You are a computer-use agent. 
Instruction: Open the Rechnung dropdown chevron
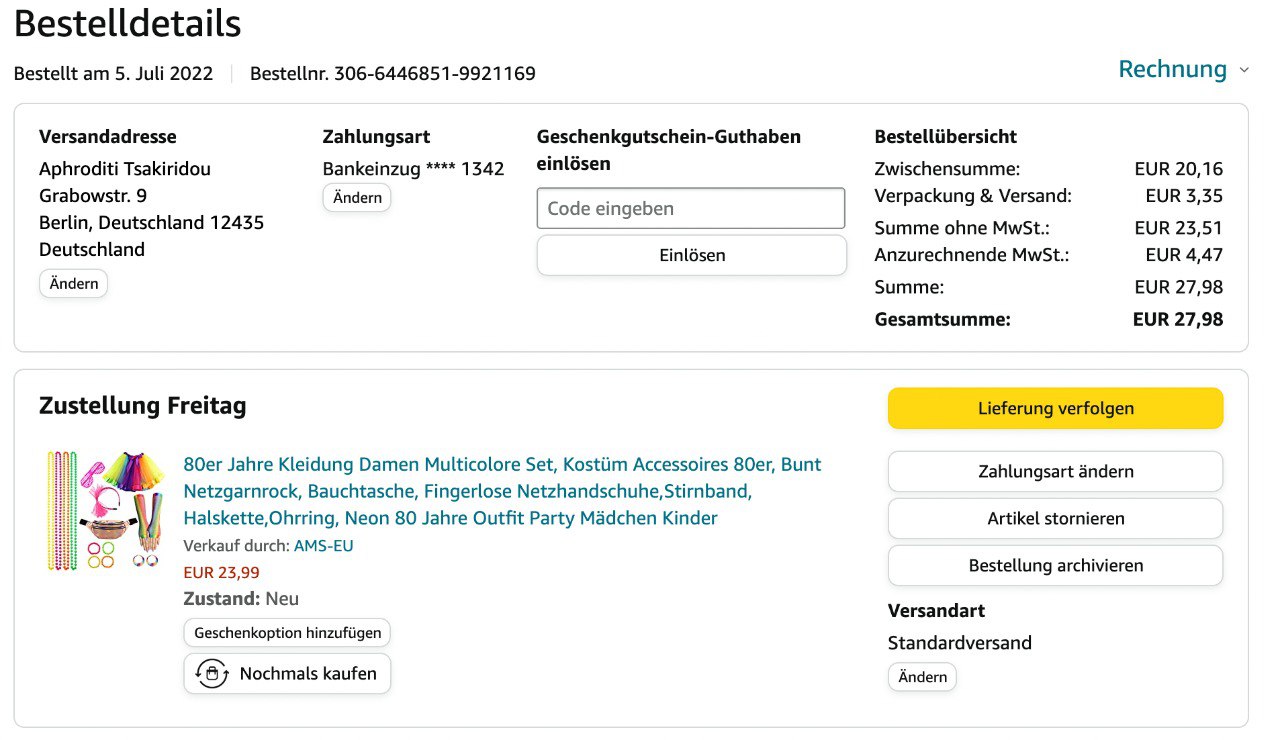(x=1244, y=70)
